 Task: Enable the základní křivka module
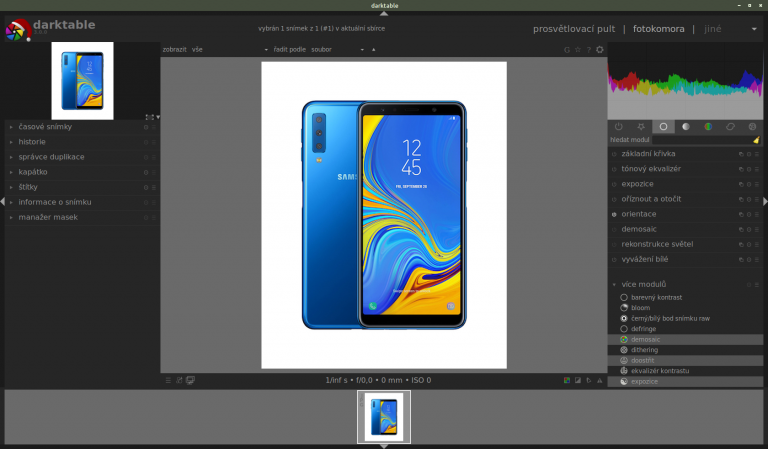click(x=614, y=155)
